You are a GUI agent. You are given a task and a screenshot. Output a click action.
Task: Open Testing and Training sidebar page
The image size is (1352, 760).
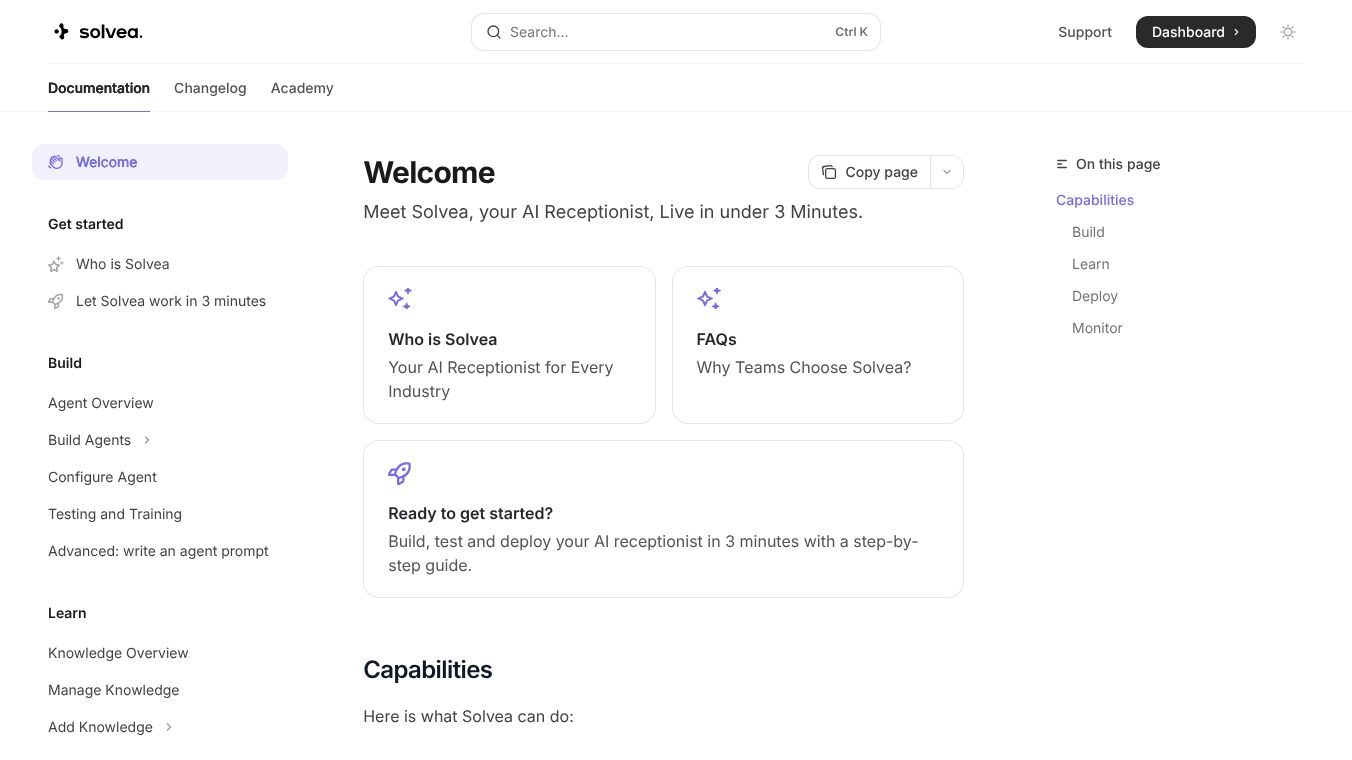115,514
